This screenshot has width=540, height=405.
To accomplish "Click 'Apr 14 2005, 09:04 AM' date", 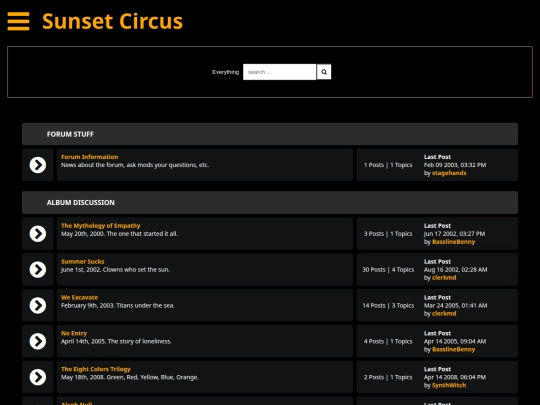I will (455, 341).
